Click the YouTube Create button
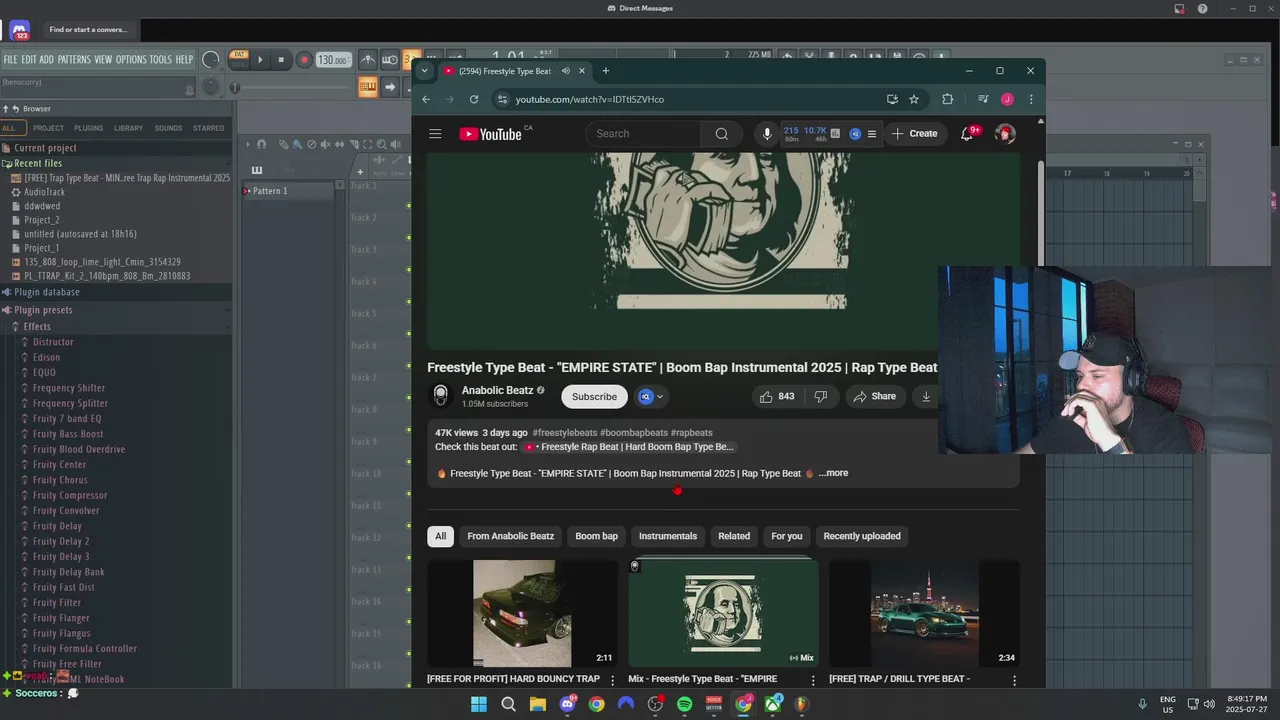The height and width of the screenshot is (720, 1280). (914, 134)
